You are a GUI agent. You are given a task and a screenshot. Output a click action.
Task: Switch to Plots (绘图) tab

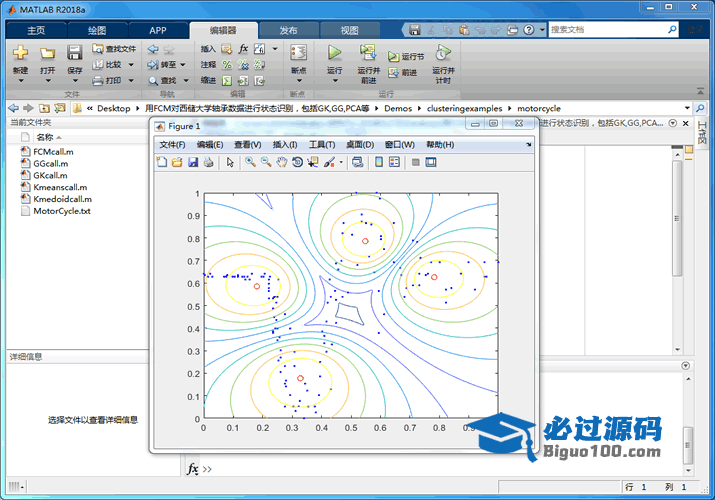(x=97, y=31)
